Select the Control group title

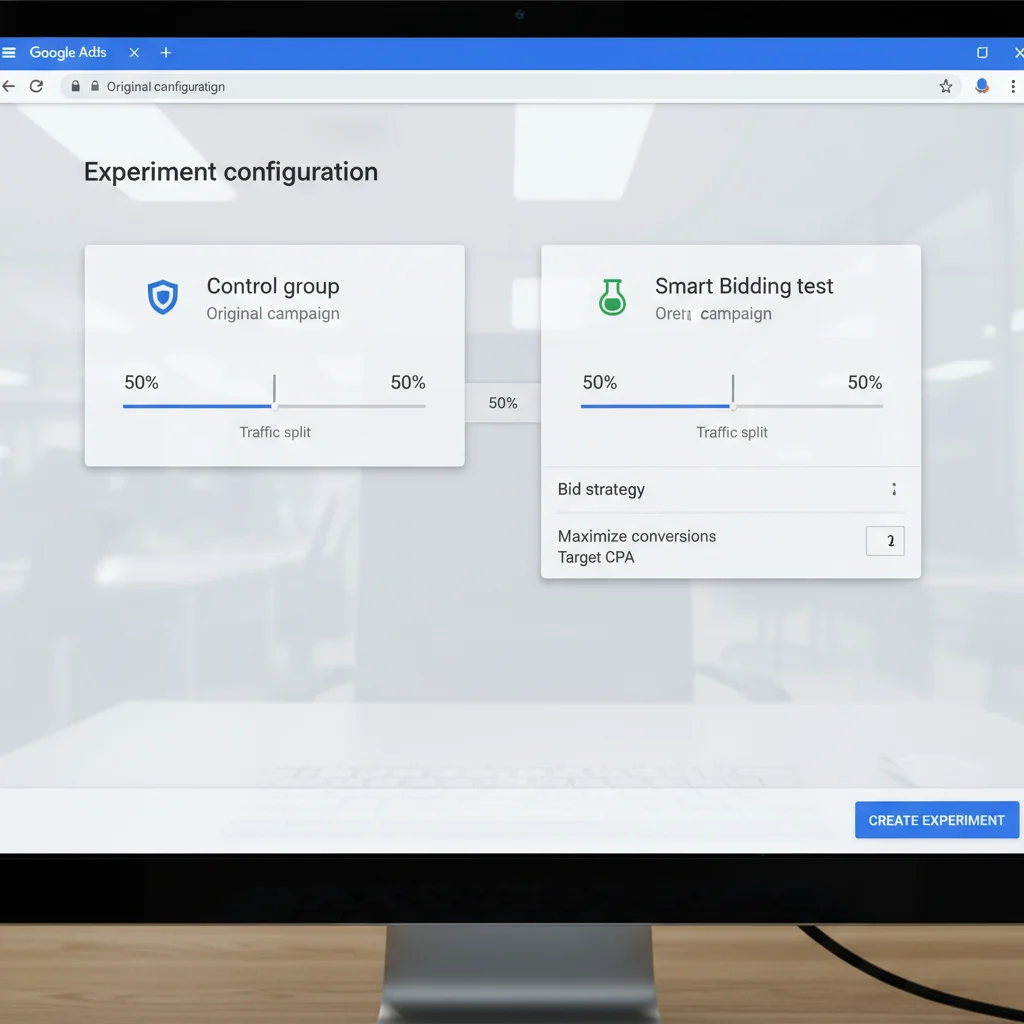point(273,286)
